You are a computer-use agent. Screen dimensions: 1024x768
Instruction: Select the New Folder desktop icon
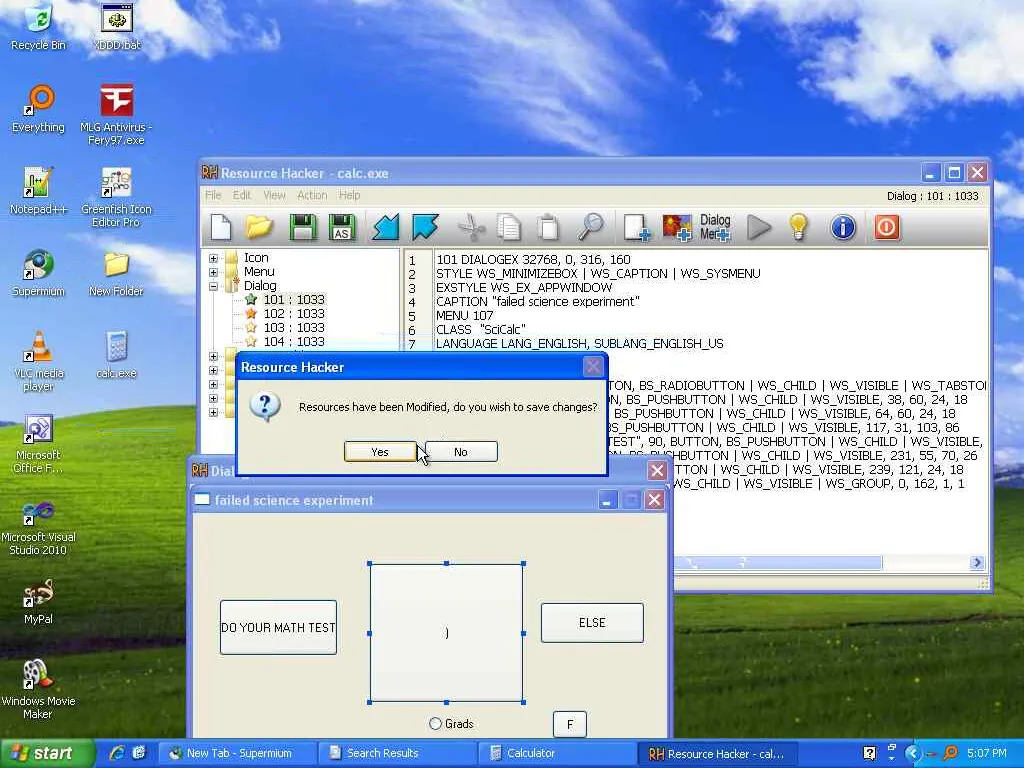116,272
